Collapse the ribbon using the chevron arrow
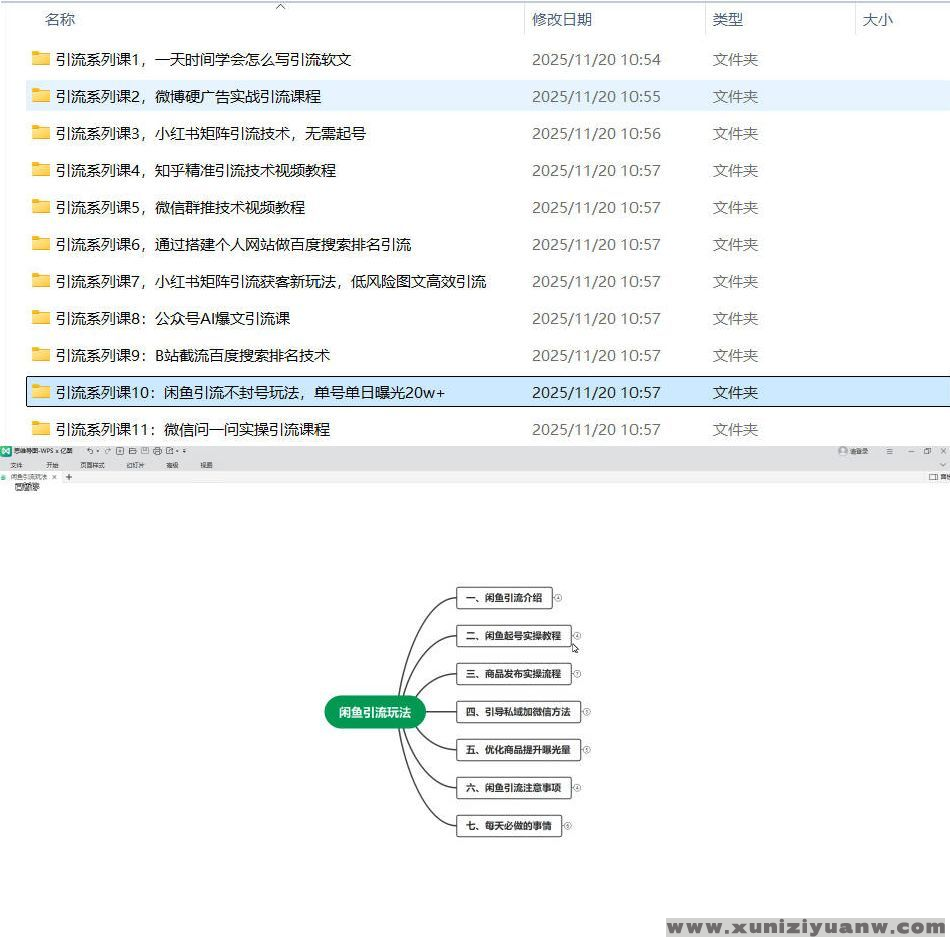The height and width of the screenshot is (942, 950). point(943,465)
